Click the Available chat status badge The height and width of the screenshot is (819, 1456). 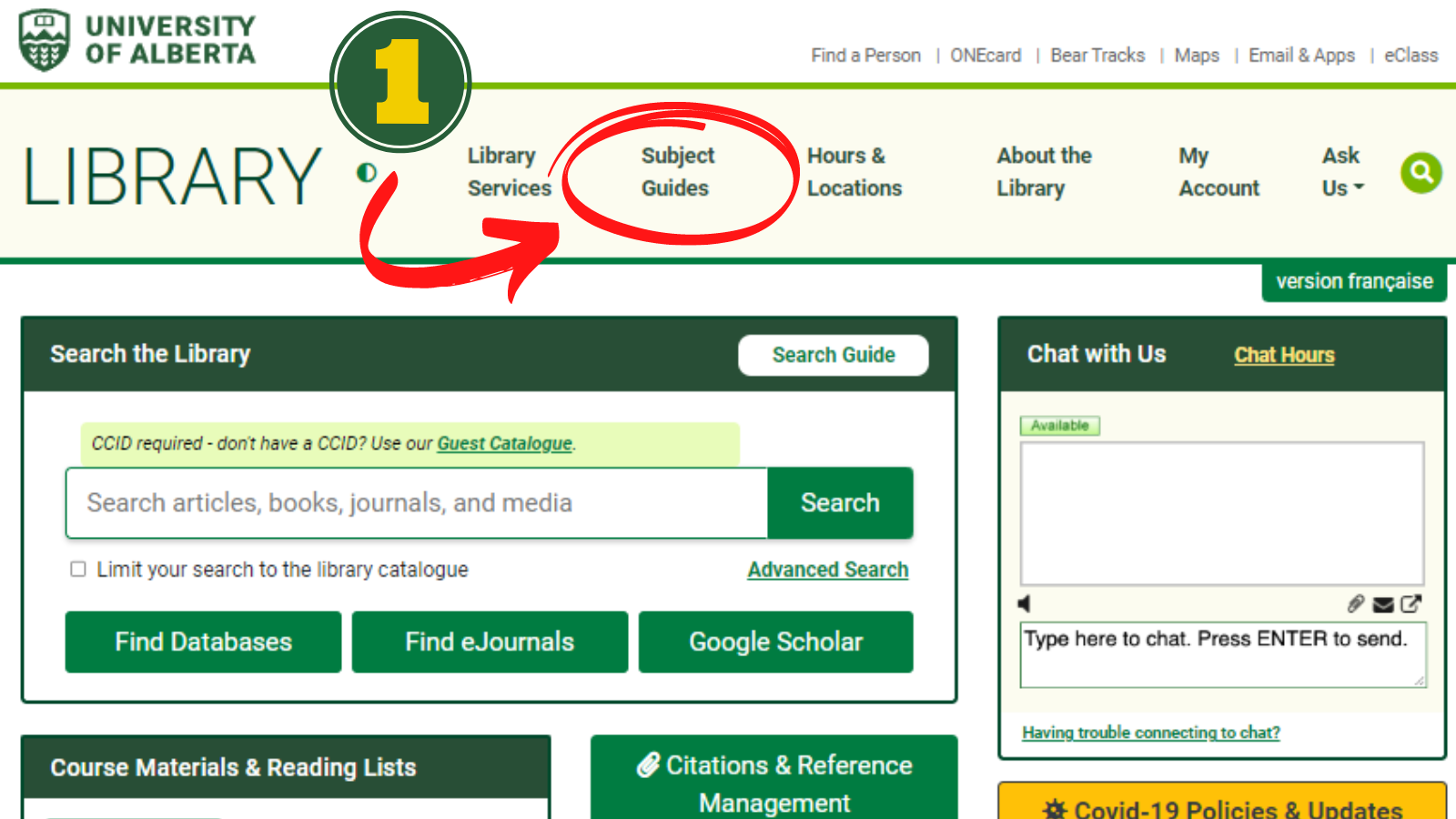pos(1060,425)
